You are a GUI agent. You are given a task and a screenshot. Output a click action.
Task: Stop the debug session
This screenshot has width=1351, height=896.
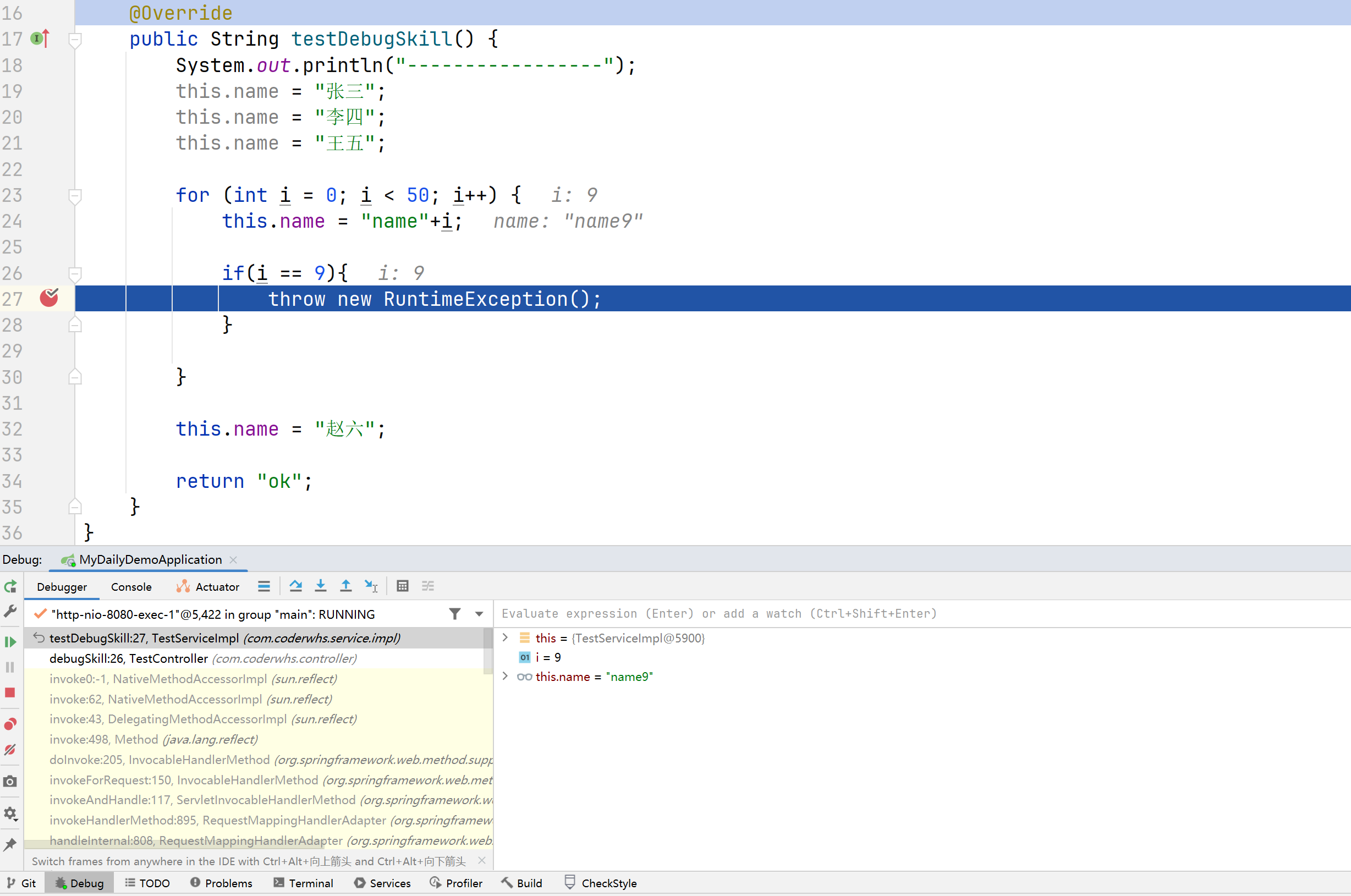click(x=10, y=692)
